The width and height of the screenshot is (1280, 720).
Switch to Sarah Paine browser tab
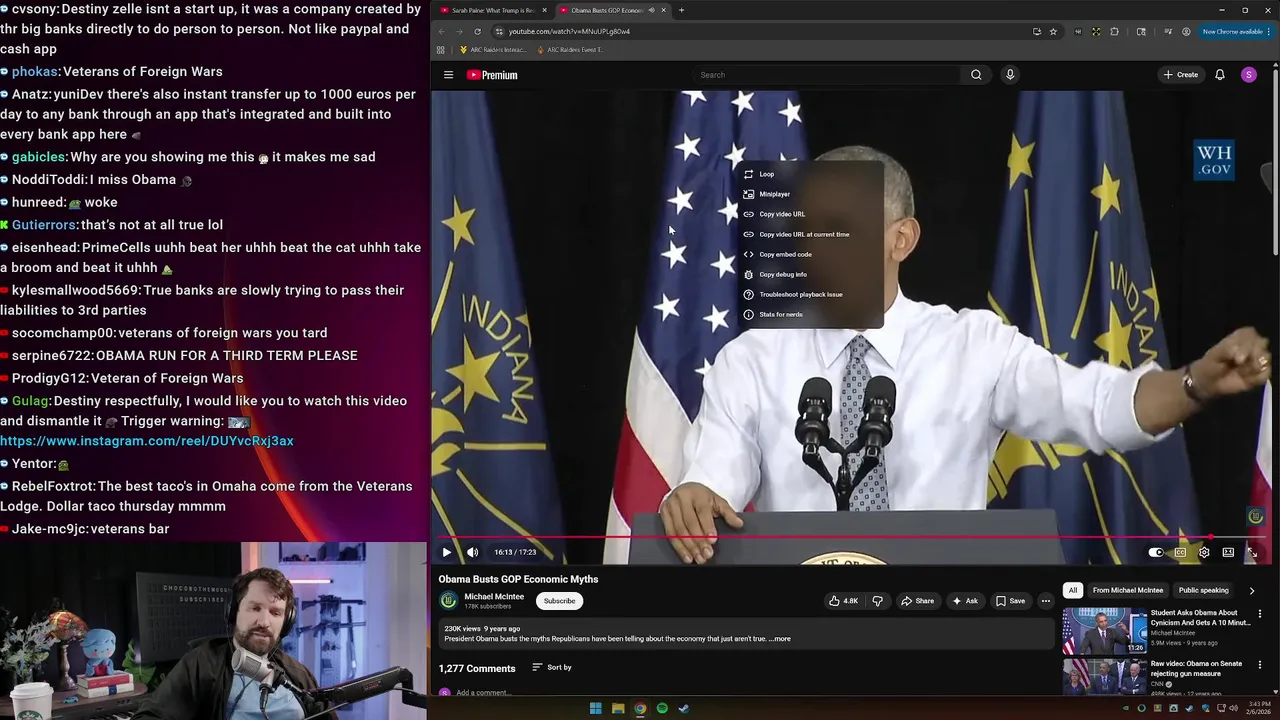click(x=492, y=10)
